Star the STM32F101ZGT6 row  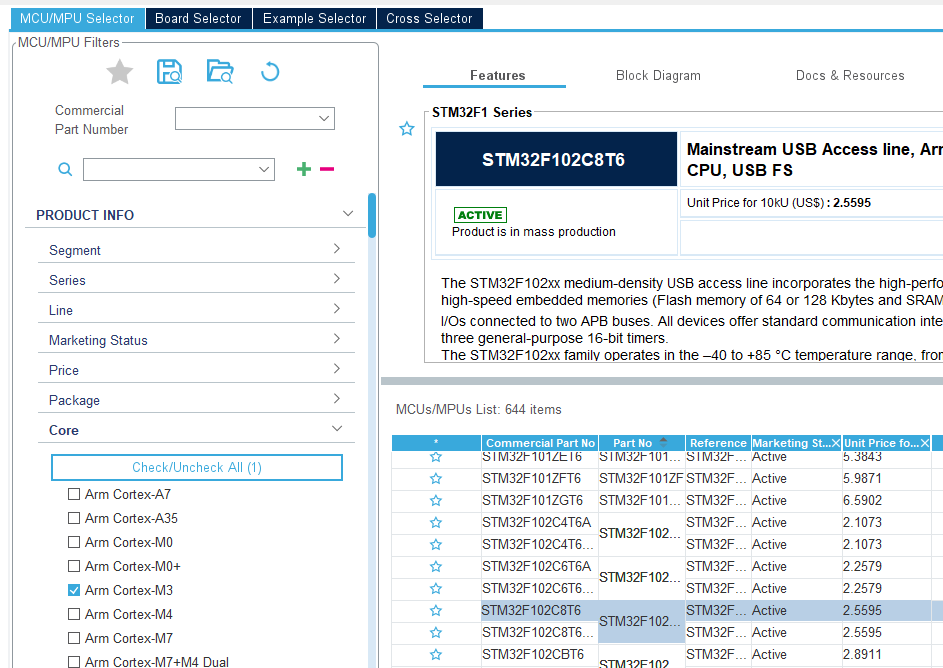[x=436, y=501]
